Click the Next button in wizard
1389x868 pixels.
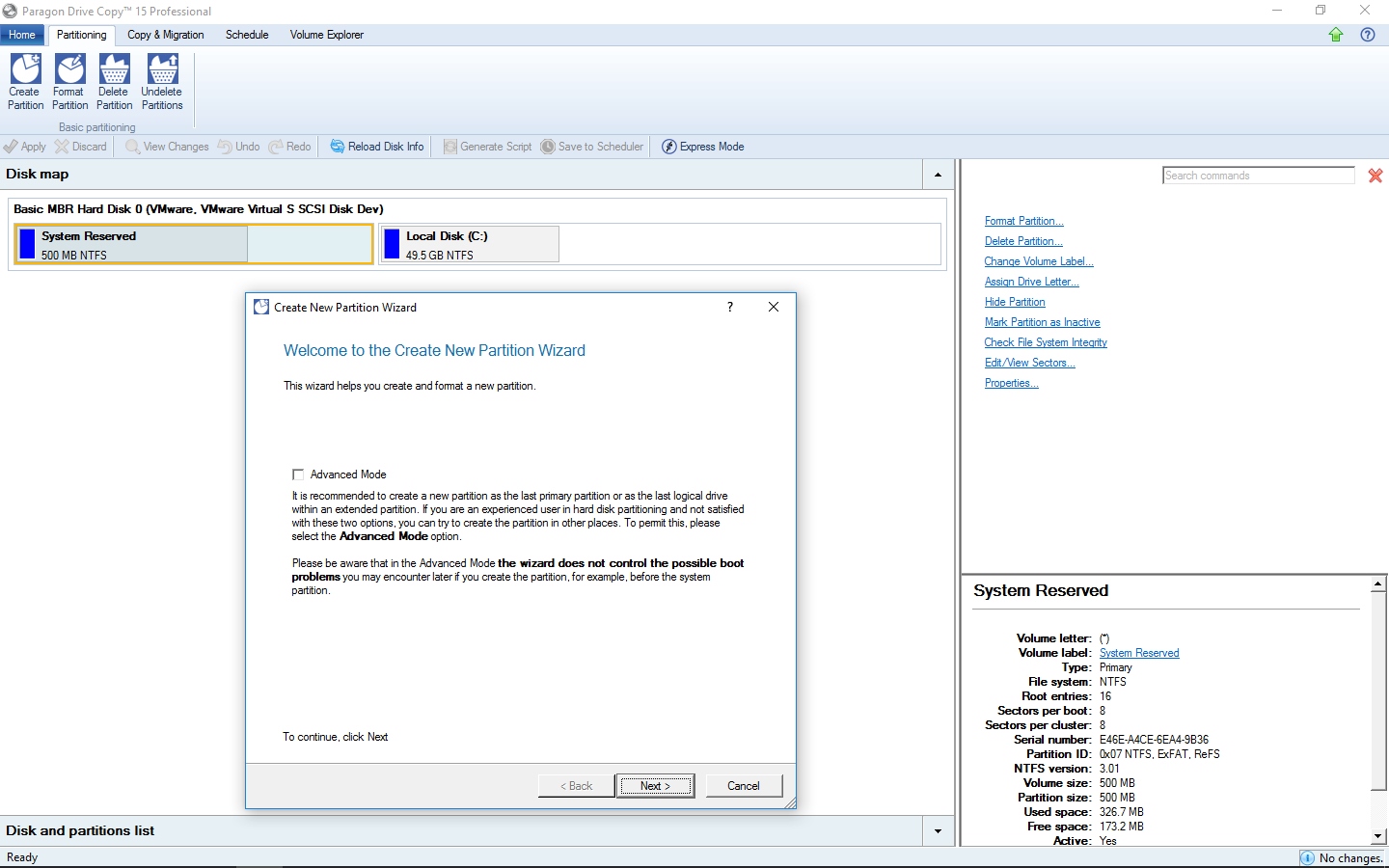point(655,786)
